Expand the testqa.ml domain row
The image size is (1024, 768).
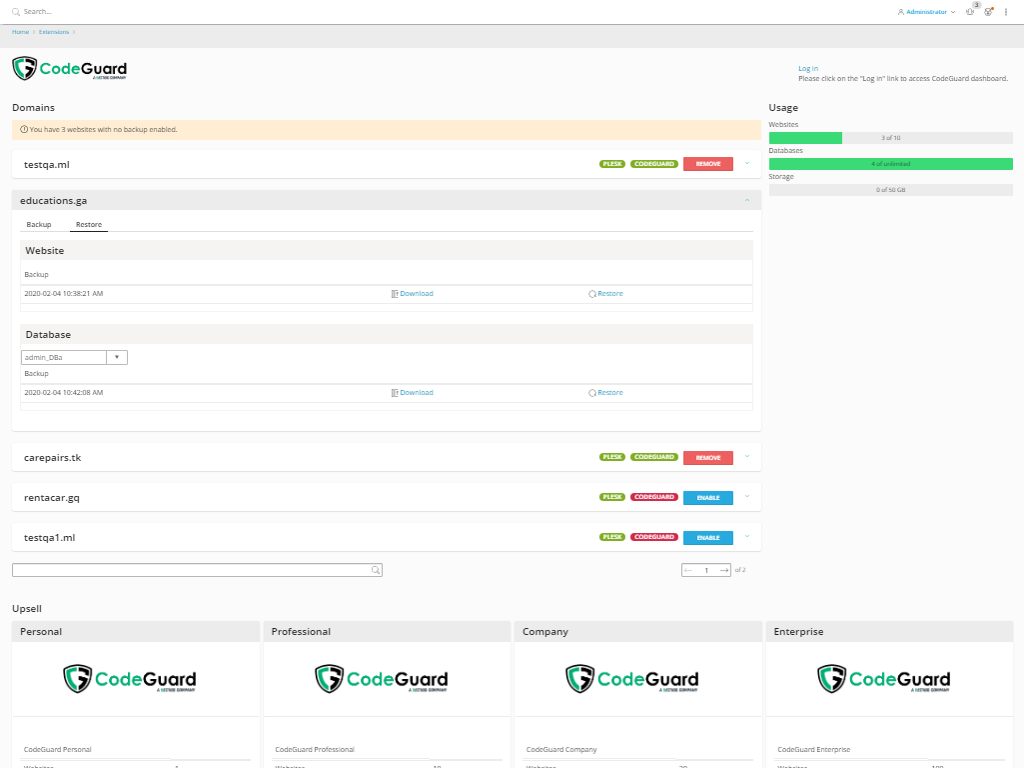pos(746,163)
